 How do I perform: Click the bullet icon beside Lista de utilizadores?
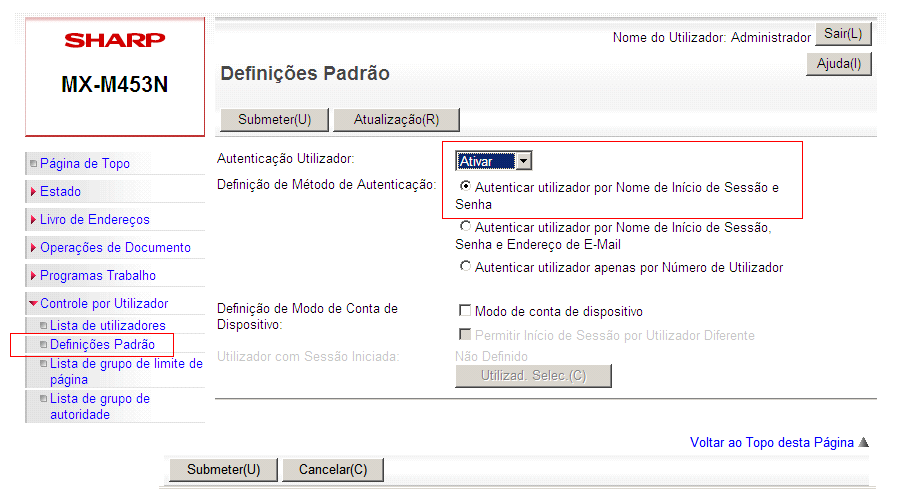point(42,326)
